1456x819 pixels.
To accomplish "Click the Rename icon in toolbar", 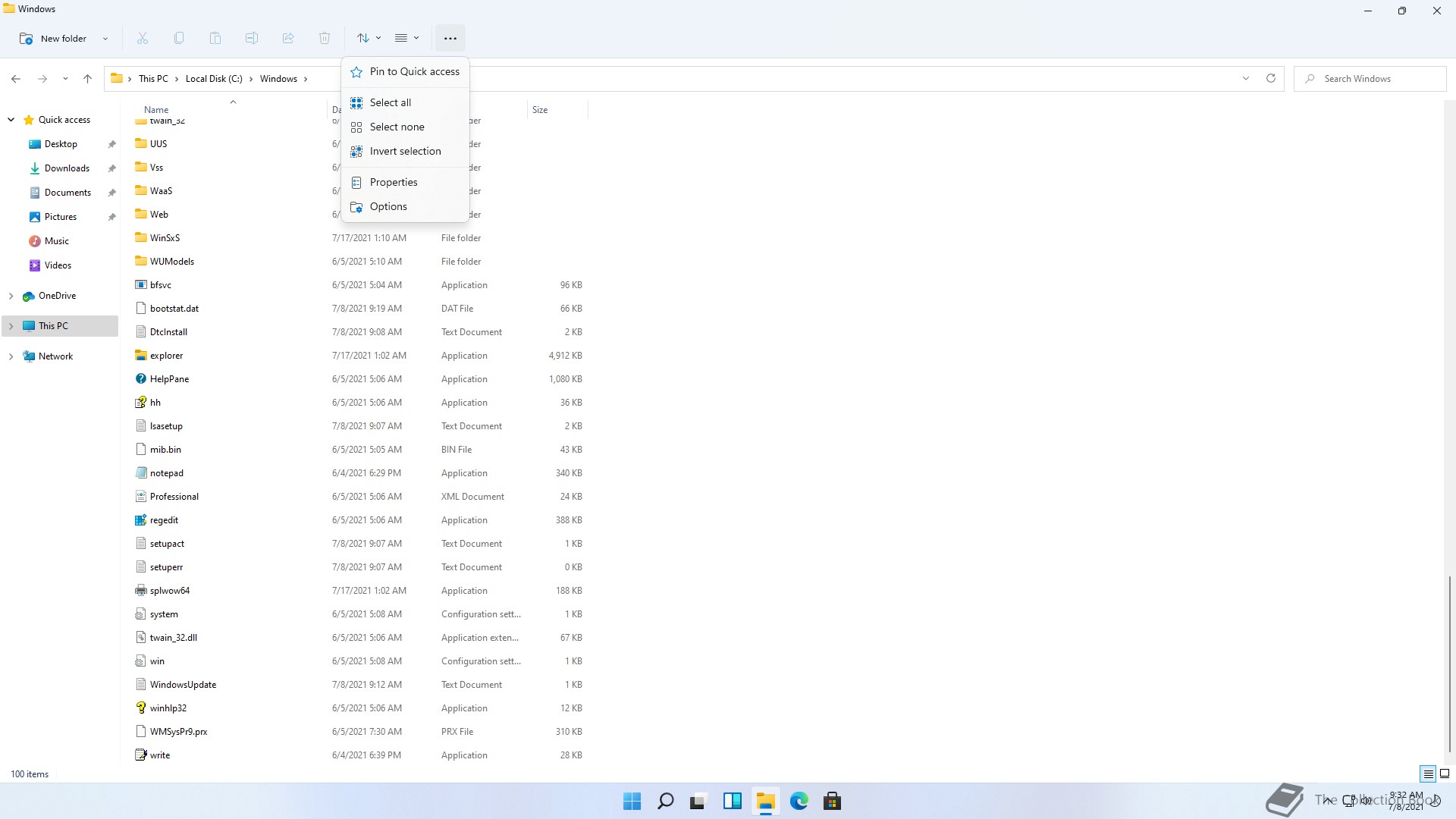I will coord(252,38).
